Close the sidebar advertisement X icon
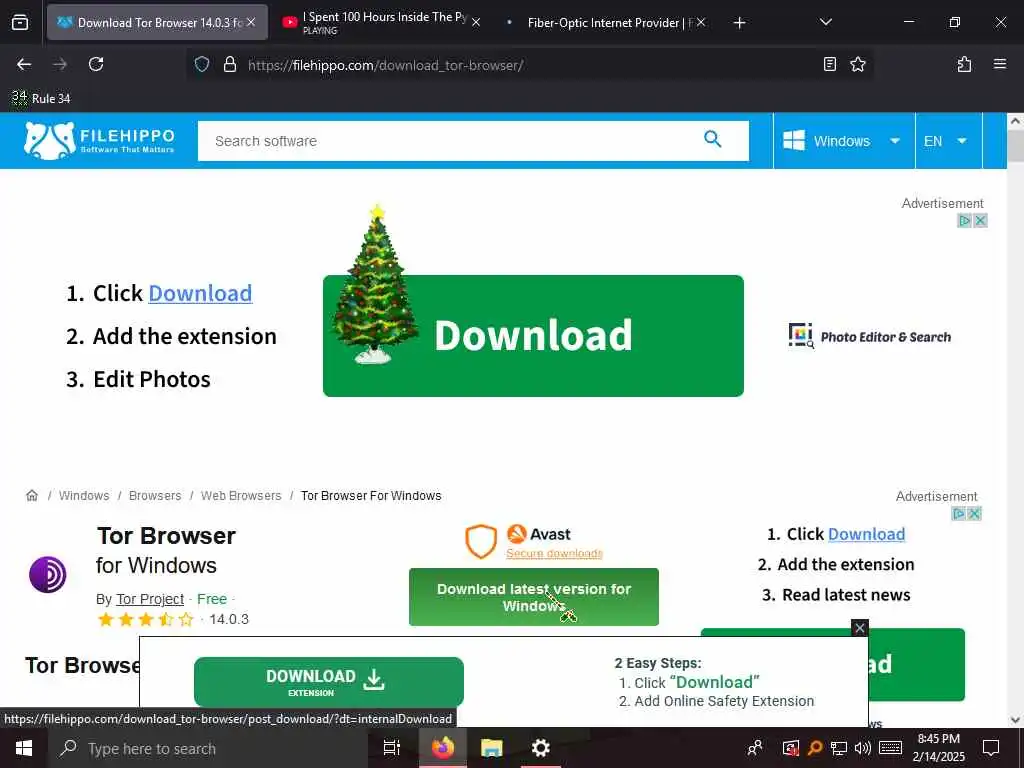This screenshot has width=1024, height=768. click(x=974, y=514)
